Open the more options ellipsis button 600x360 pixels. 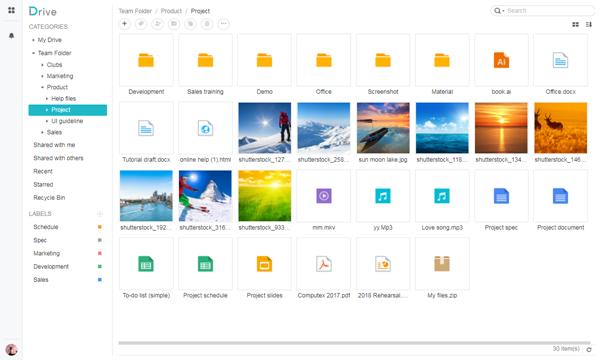tap(223, 24)
